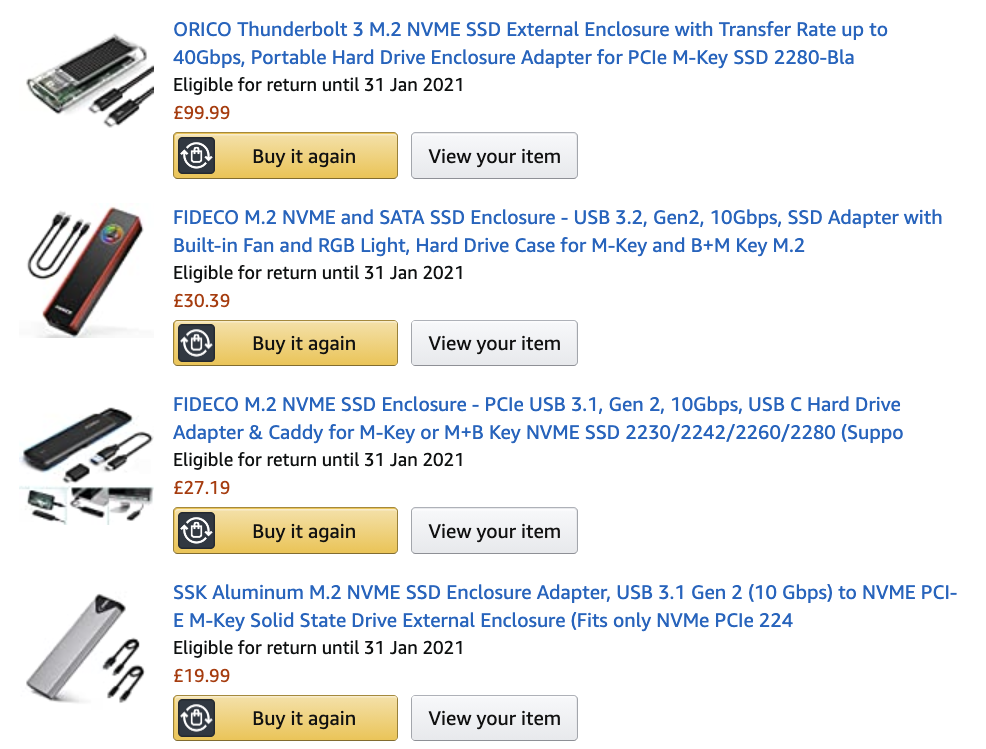
Task: Click the reorder icon for £30.39 FIDECO enclosure
Action: (x=197, y=343)
